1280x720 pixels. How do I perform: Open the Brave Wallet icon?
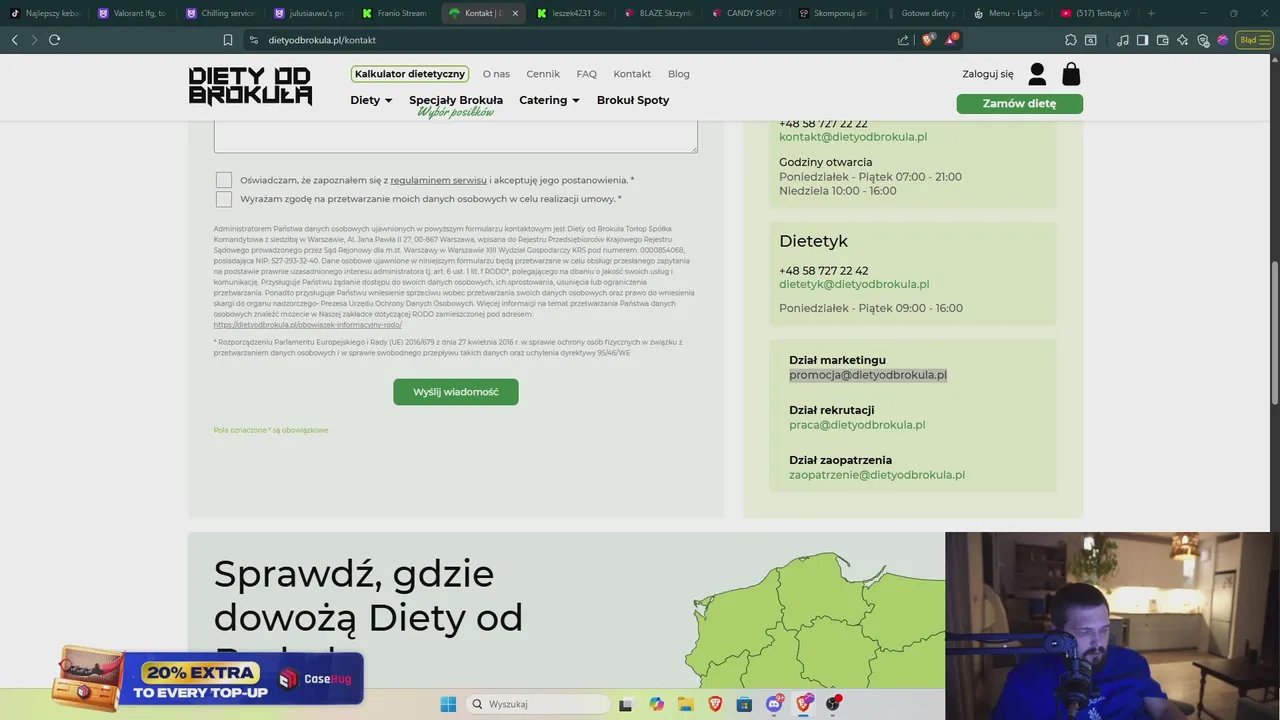pos(1162,40)
